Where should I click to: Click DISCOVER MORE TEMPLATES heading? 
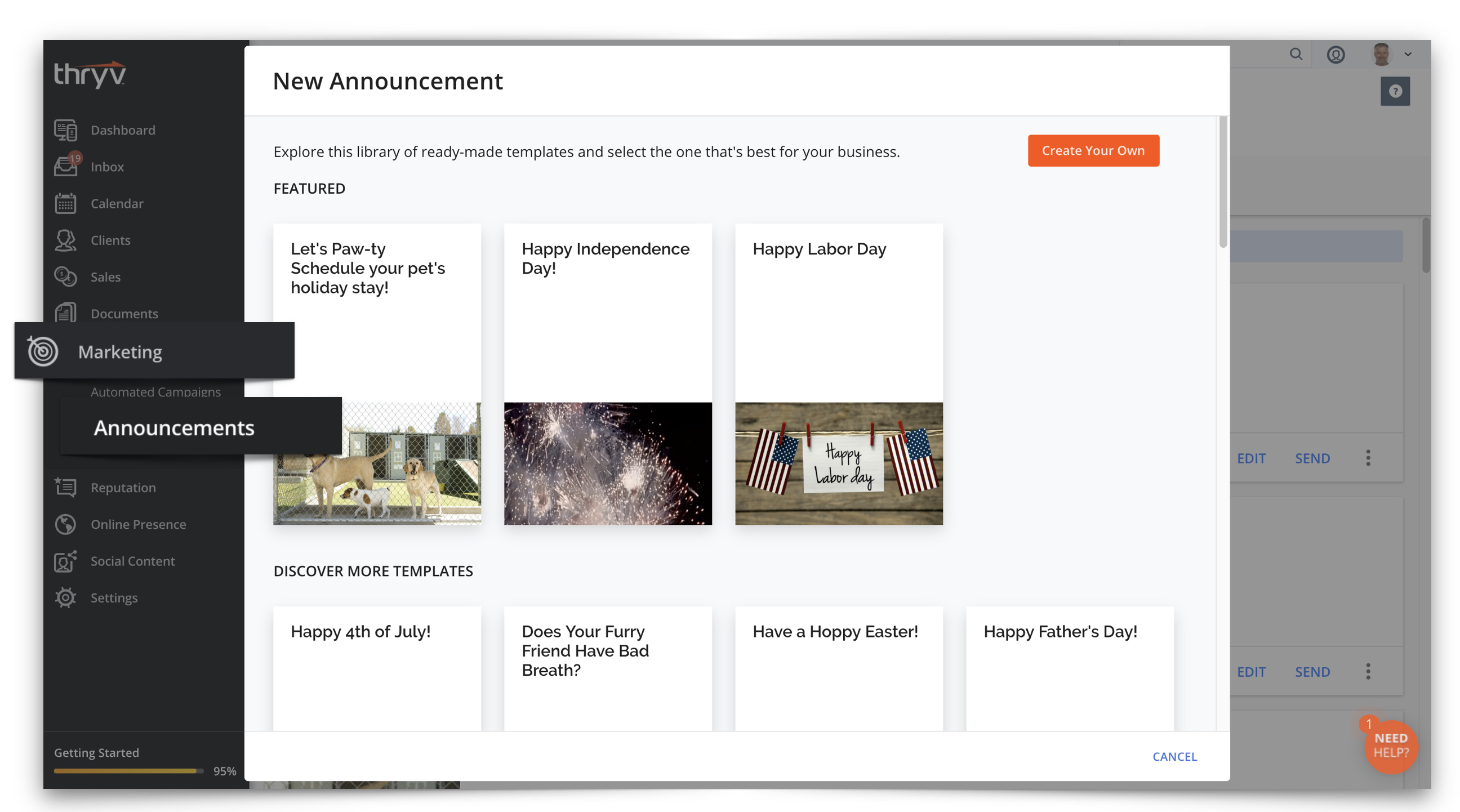tap(373, 570)
